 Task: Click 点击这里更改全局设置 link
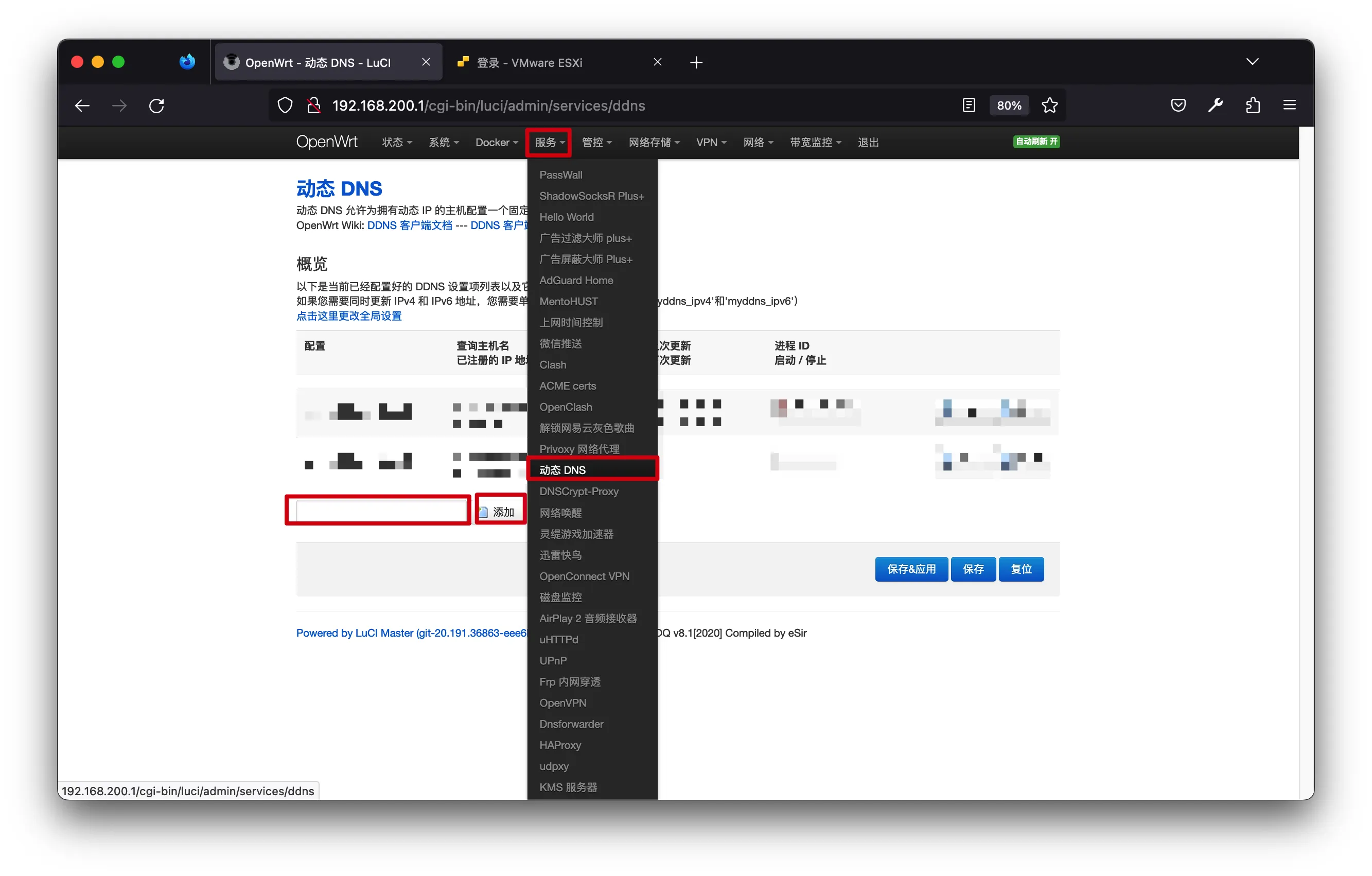pyautogui.click(x=349, y=316)
